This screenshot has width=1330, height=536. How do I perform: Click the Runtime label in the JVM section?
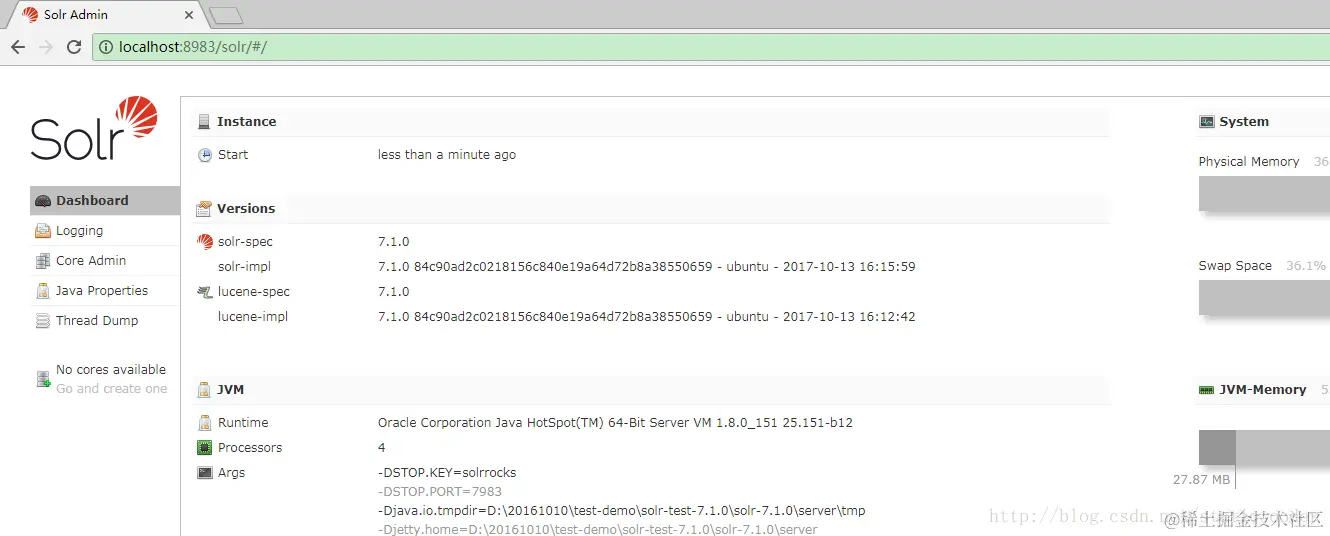pos(243,423)
